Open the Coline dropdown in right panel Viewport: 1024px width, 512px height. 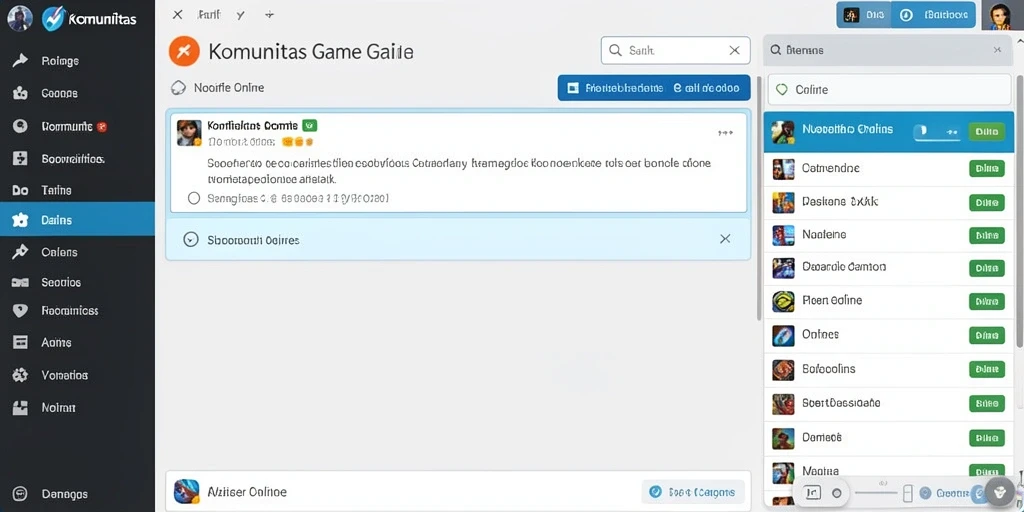tap(889, 89)
